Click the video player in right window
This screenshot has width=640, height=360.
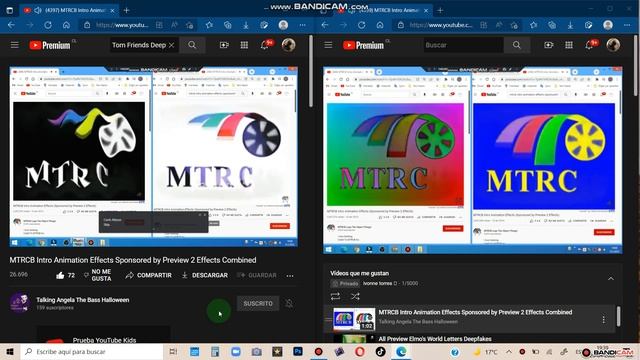(x=473, y=160)
